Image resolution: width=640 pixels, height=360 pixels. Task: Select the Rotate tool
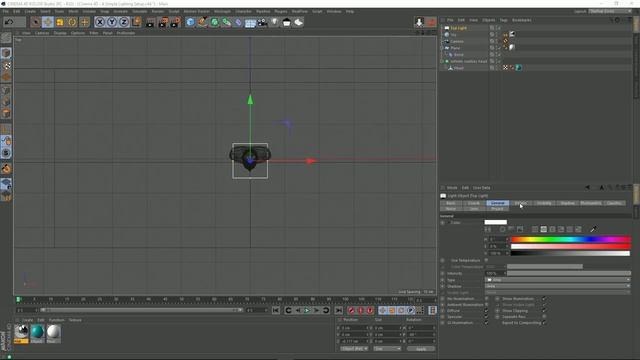[72, 22]
